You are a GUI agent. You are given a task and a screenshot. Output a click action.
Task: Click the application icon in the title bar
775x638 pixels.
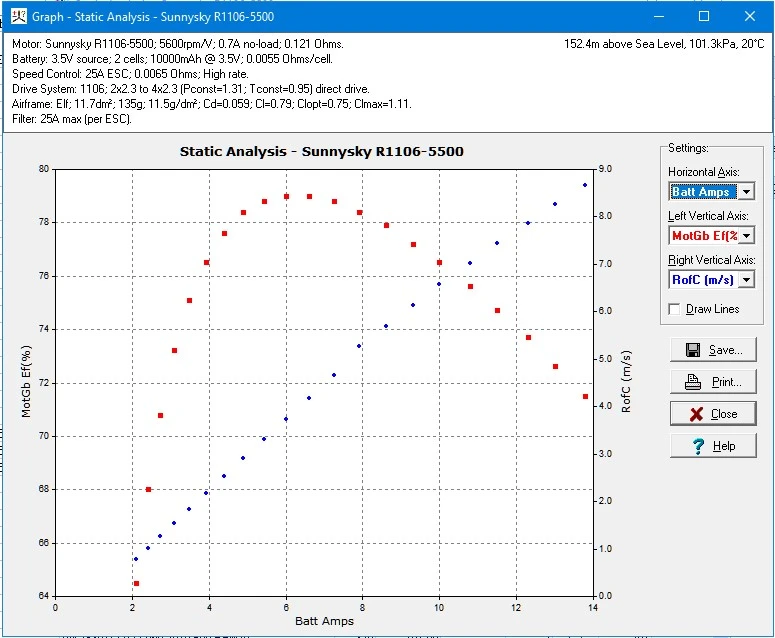[17, 17]
